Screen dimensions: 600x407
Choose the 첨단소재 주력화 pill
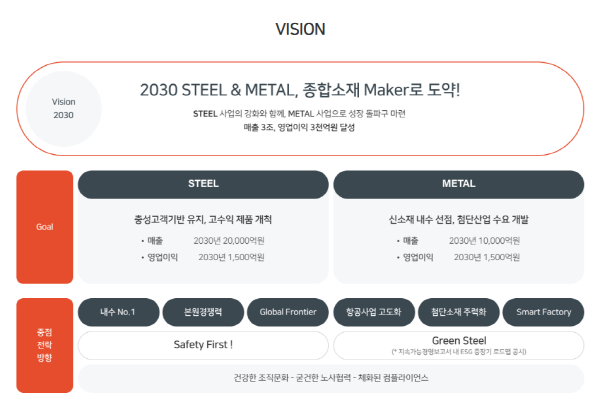459,312
